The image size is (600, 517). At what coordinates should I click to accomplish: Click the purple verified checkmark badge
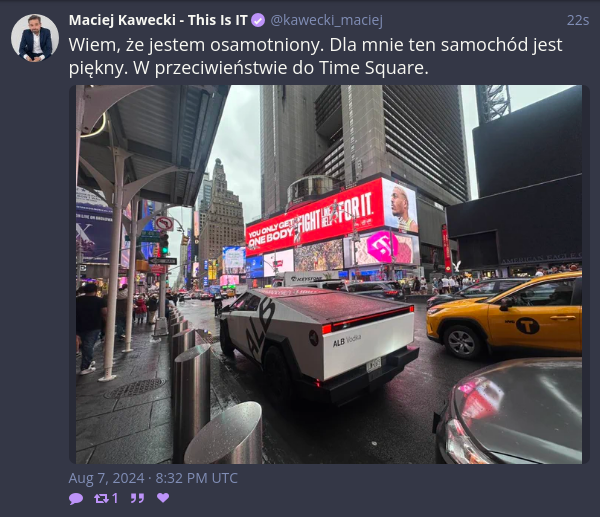(x=258, y=20)
